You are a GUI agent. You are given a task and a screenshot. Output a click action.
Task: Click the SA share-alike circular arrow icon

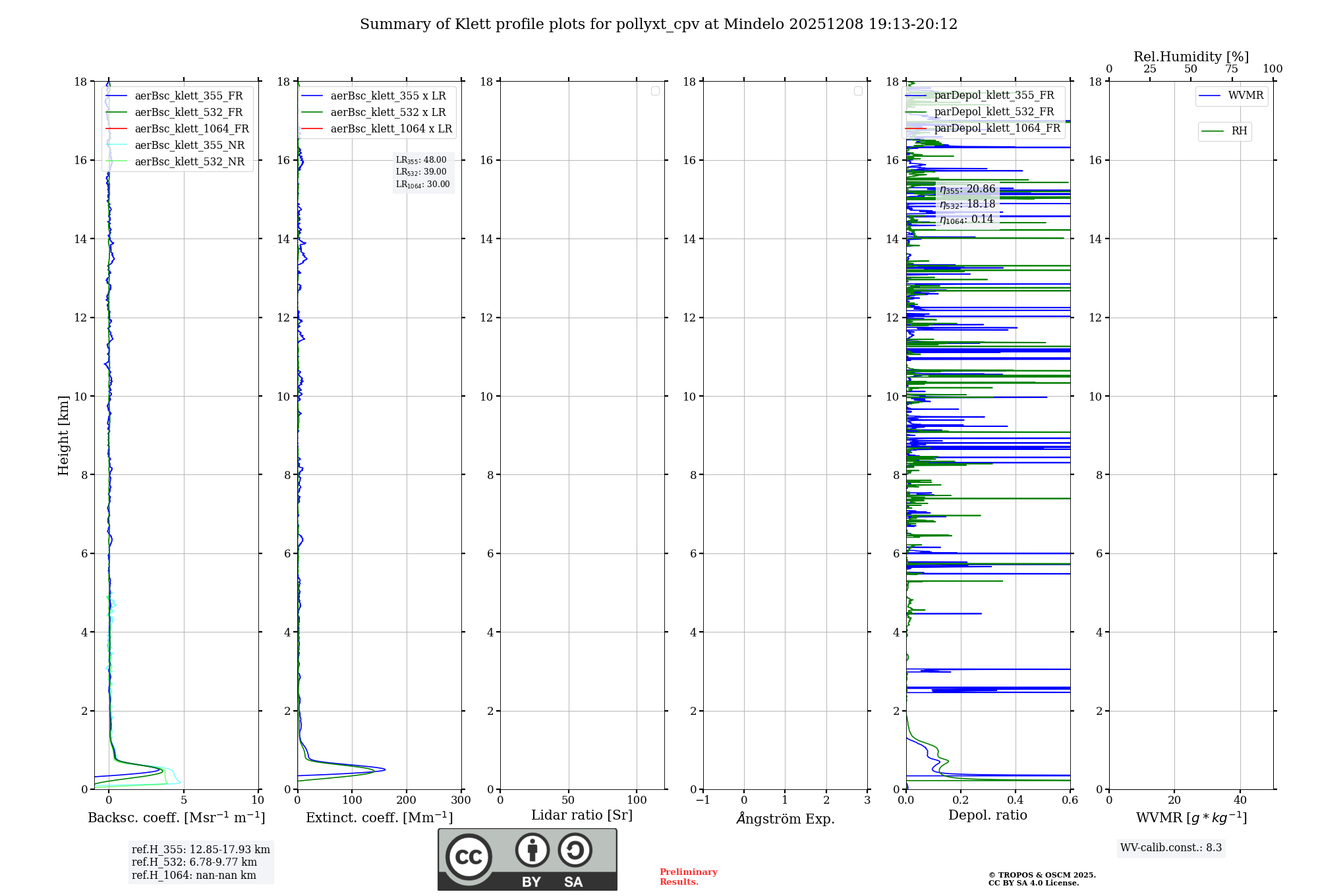[x=575, y=850]
